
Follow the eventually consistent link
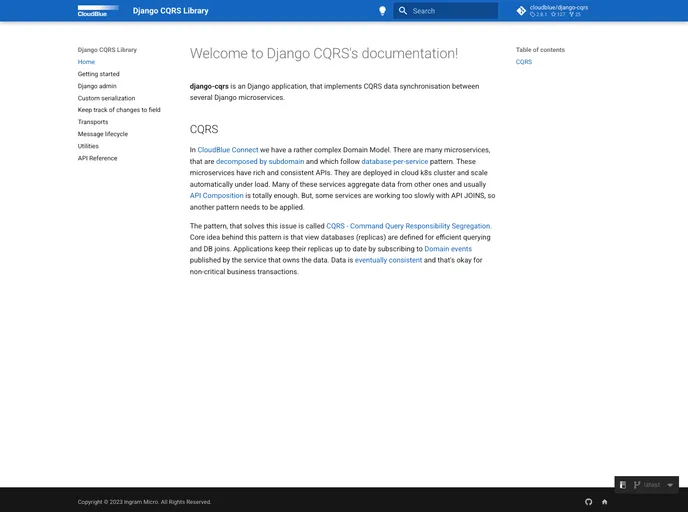coord(388,260)
